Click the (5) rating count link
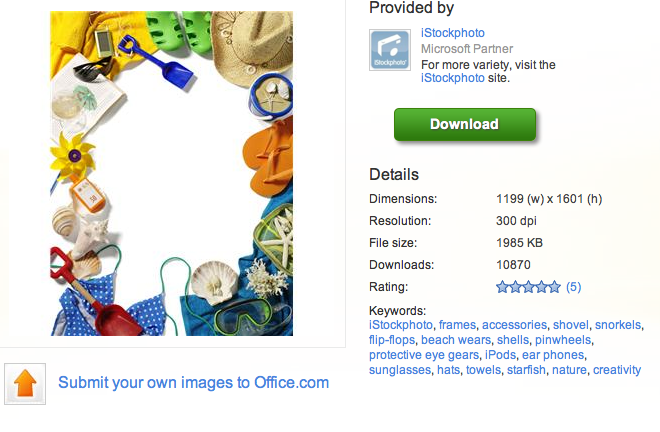 [x=573, y=287]
